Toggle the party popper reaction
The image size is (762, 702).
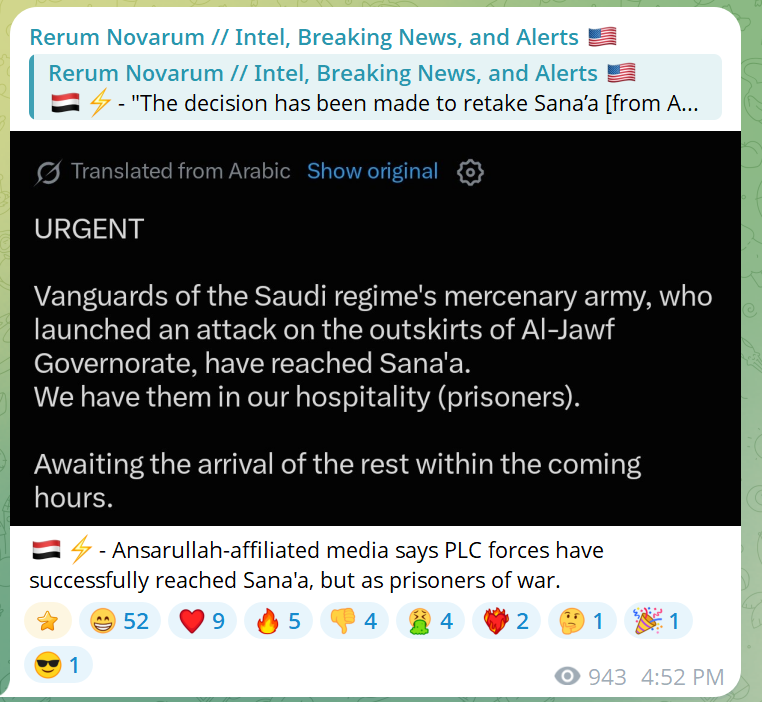point(658,621)
